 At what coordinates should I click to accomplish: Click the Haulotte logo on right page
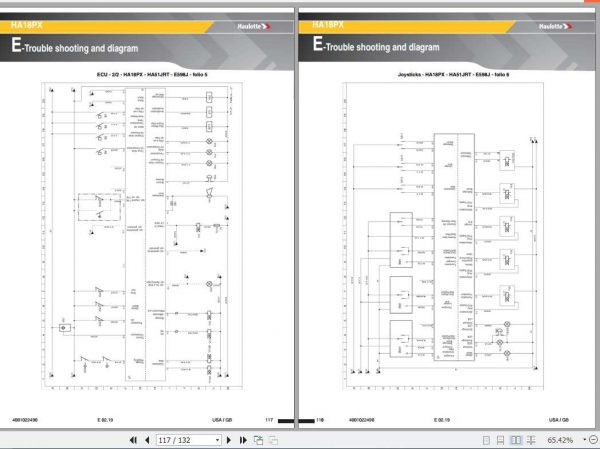[x=556, y=26]
